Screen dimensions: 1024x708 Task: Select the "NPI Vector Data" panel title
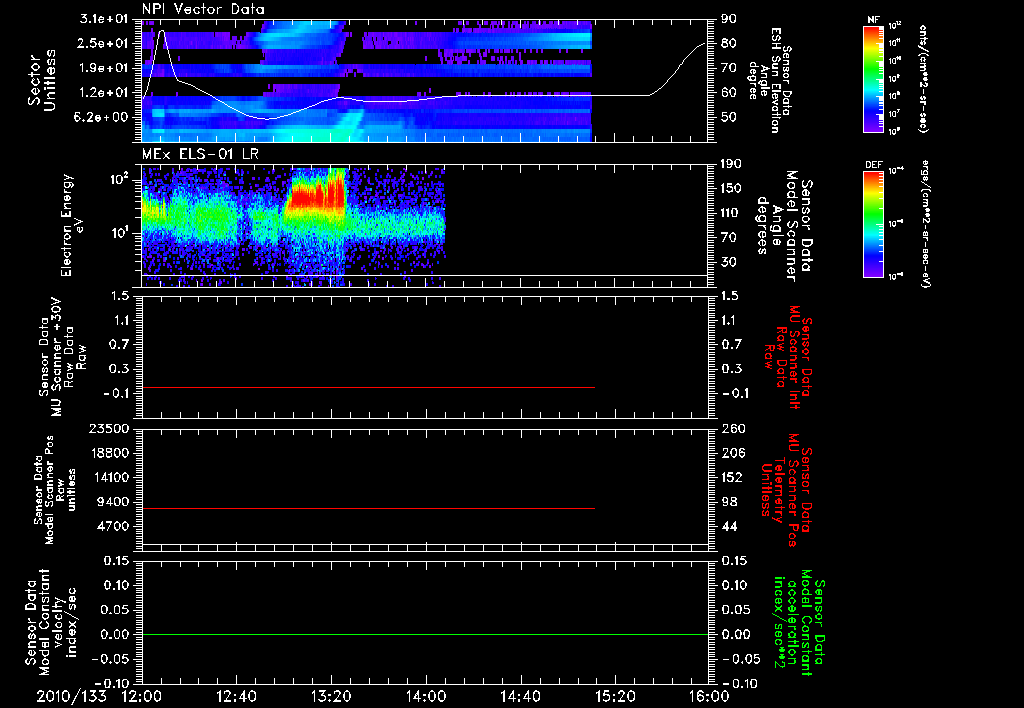[x=203, y=9]
